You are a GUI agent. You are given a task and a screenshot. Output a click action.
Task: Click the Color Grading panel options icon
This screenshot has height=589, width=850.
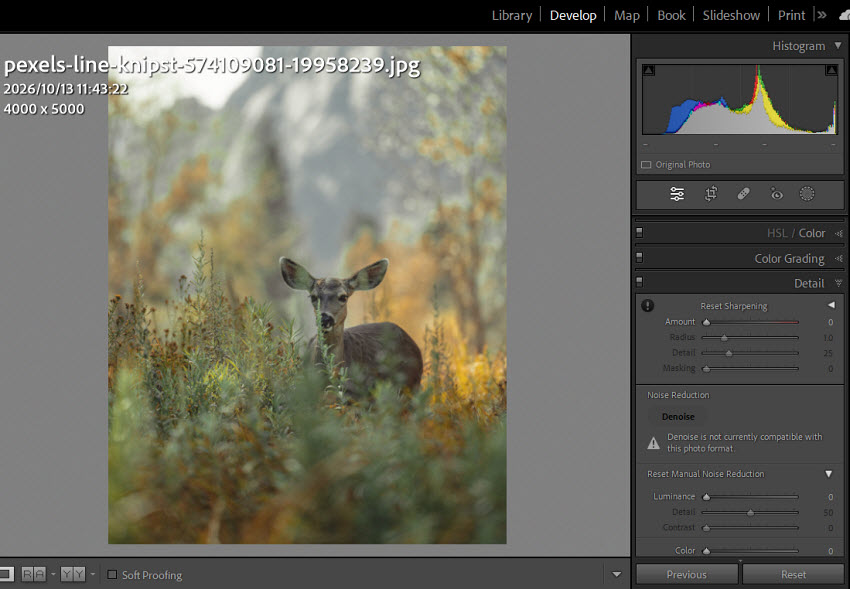coord(839,259)
